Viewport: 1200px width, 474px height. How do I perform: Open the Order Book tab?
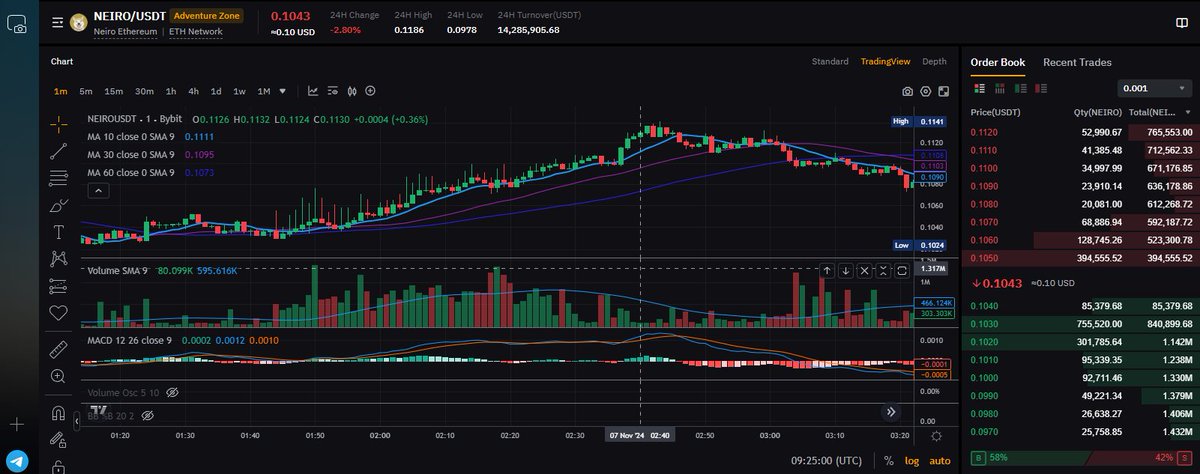point(998,62)
